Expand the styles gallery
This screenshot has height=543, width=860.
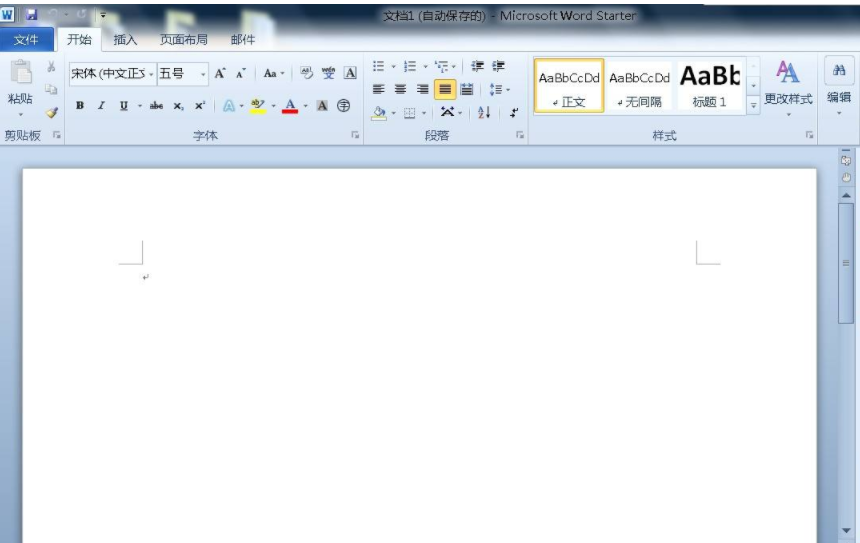pyautogui.click(x=754, y=105)
